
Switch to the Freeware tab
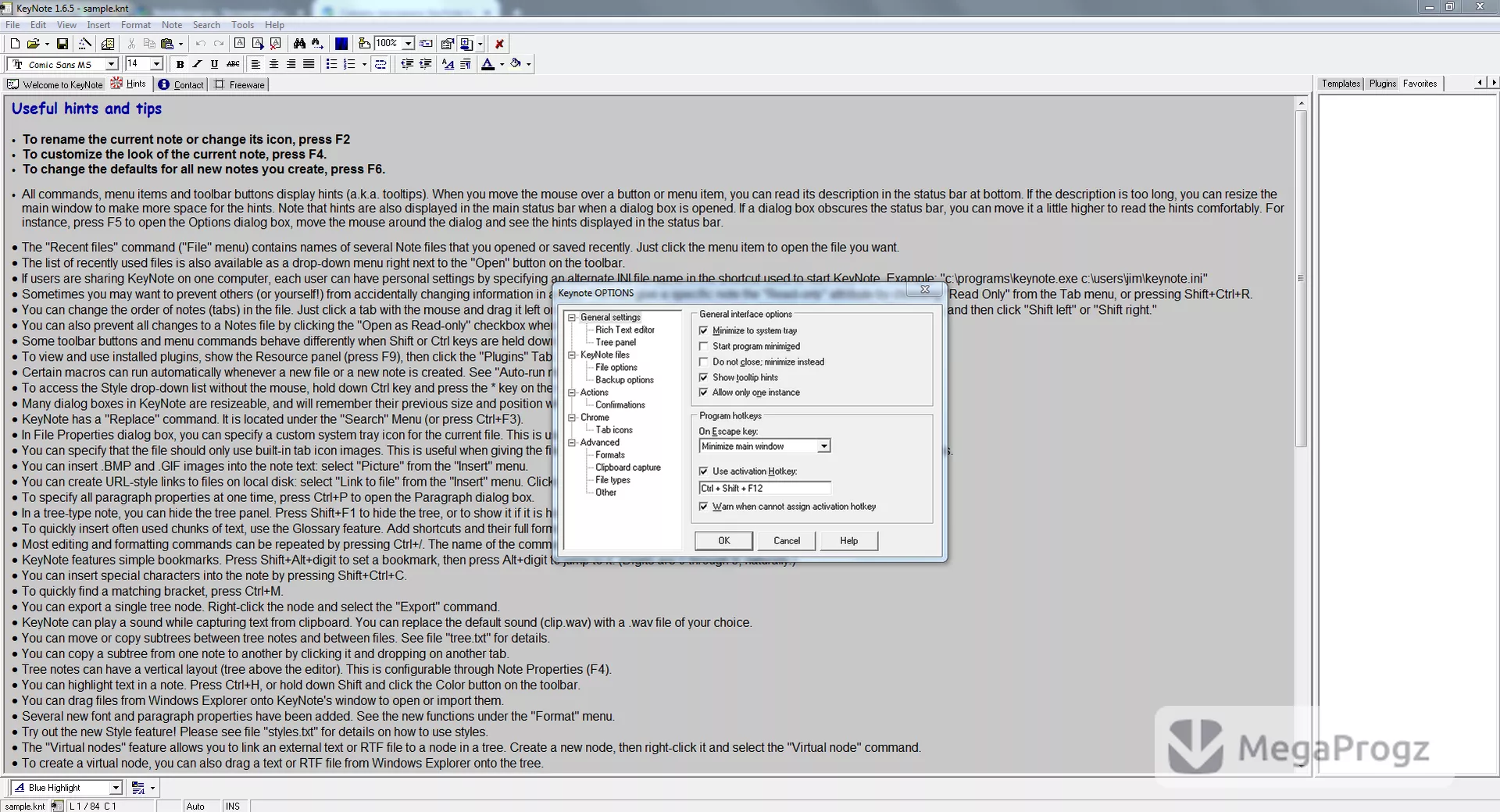(x=239, y=84)
